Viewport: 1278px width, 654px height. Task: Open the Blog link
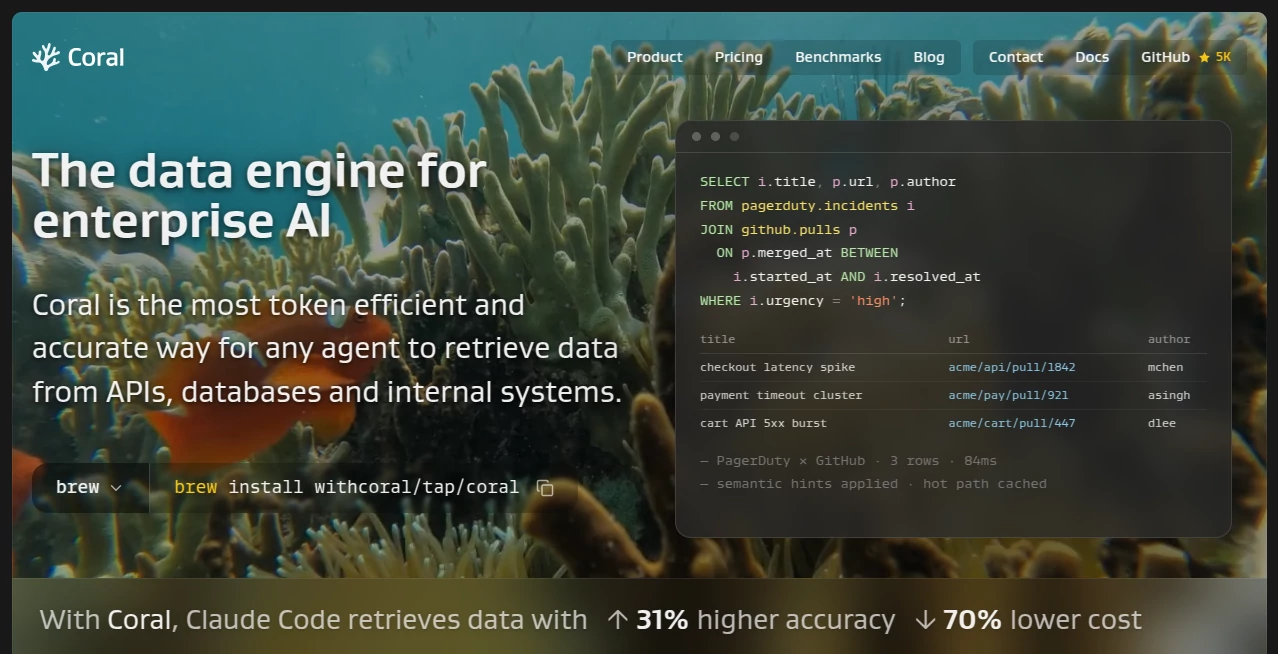coord(929,57)
